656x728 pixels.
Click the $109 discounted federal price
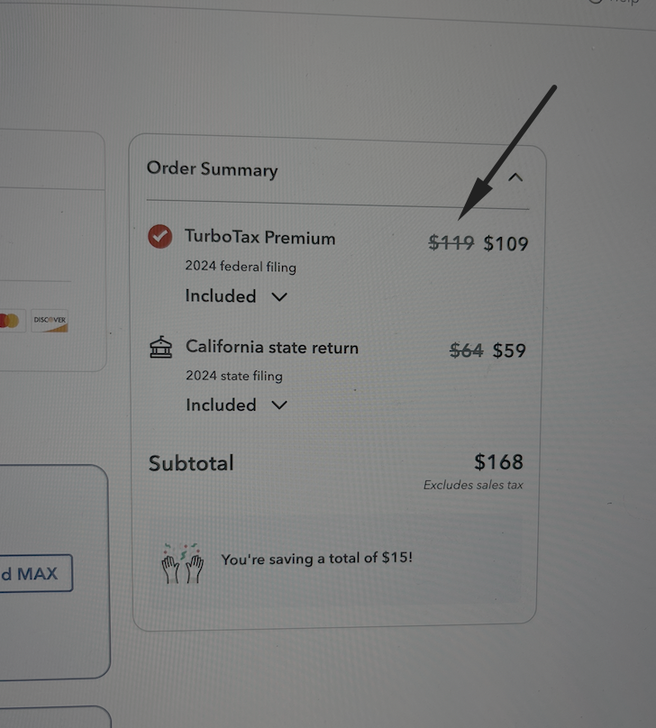[506, 243]
